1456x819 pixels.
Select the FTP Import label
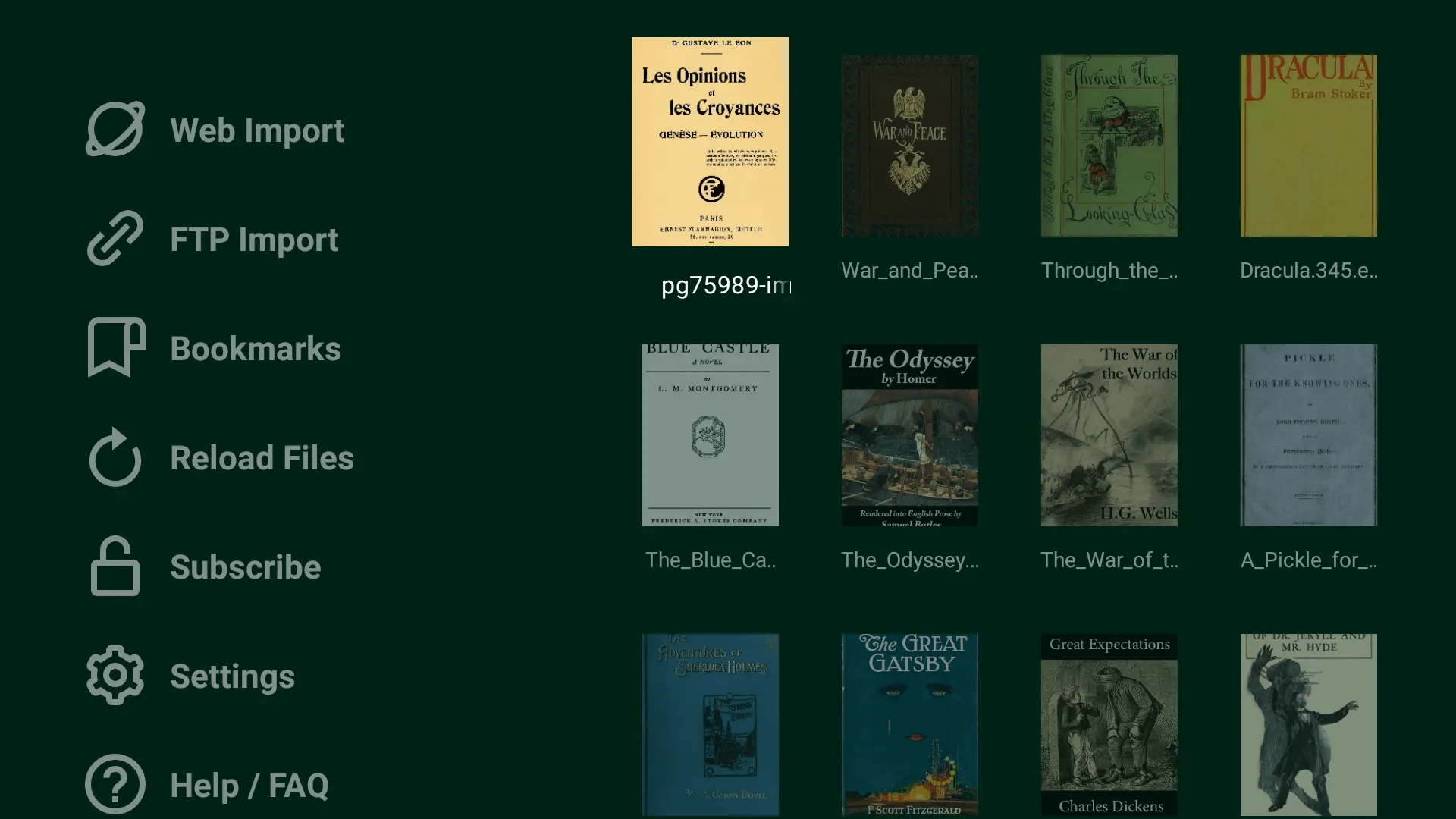click(x=254, y=240)
